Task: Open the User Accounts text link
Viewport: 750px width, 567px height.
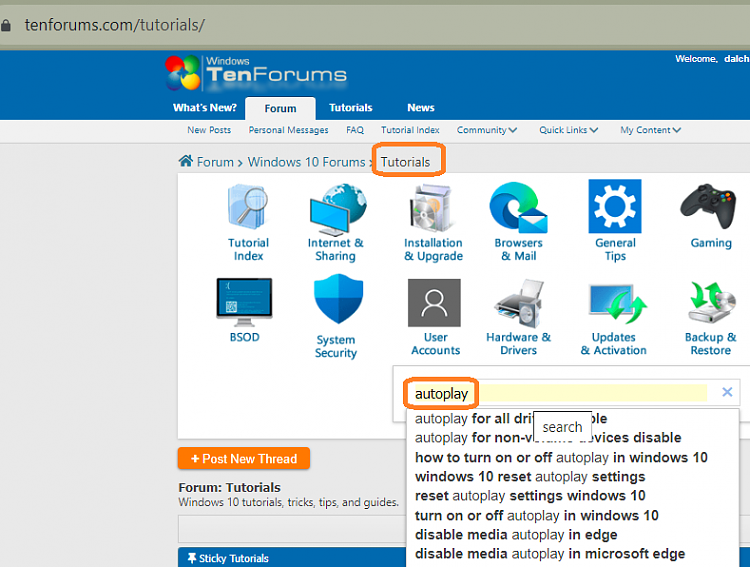Action: click(x=435, y=344)
